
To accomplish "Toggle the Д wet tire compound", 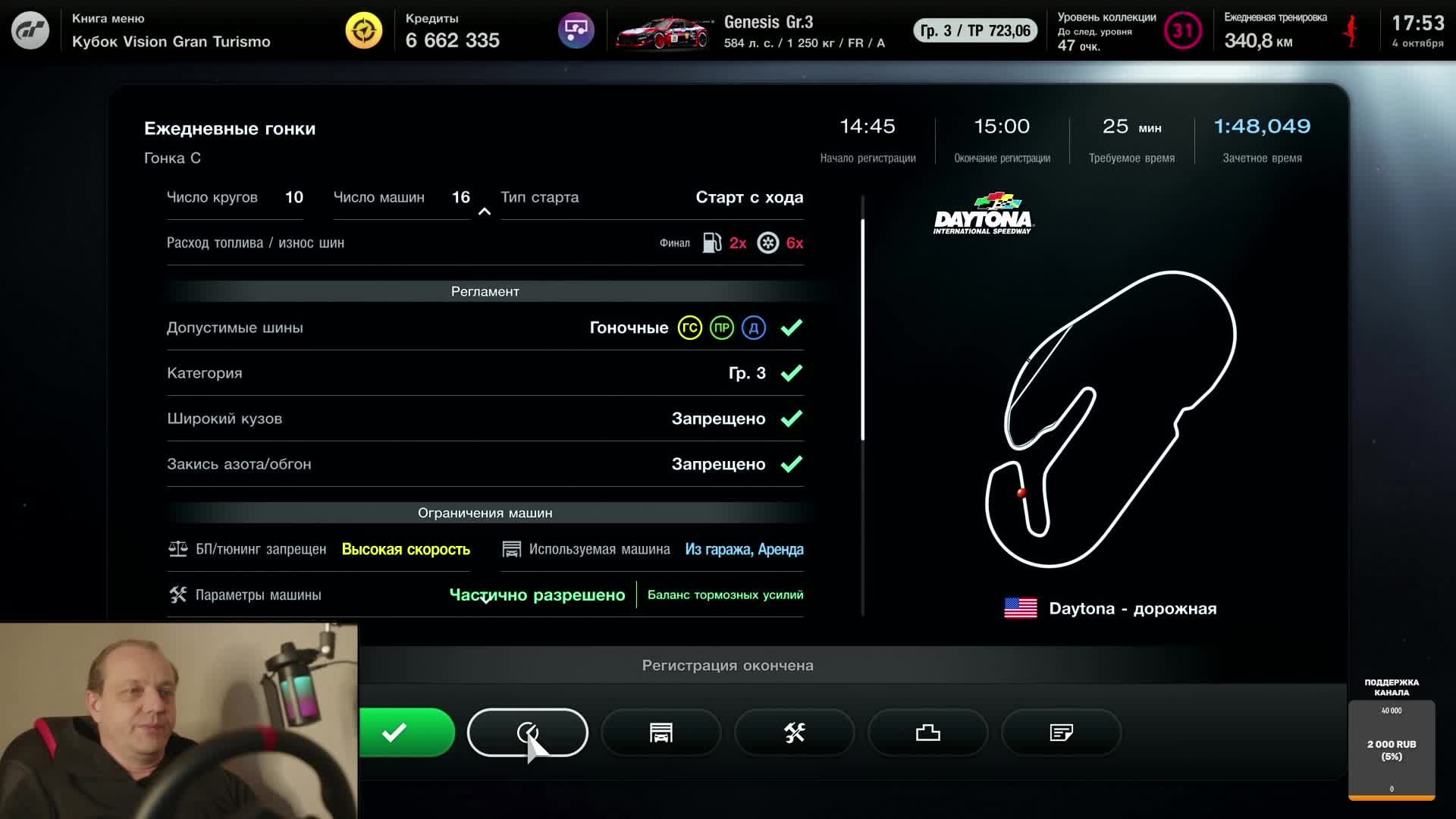I will 752,328.
